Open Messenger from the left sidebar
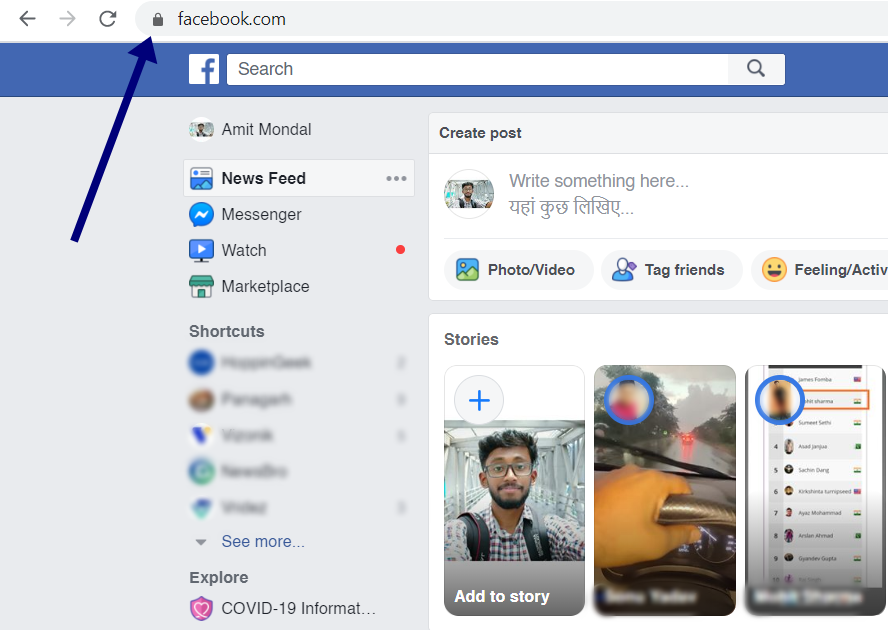Image resolution: width=888 pixels, height=630 pixels. [261, 214]
